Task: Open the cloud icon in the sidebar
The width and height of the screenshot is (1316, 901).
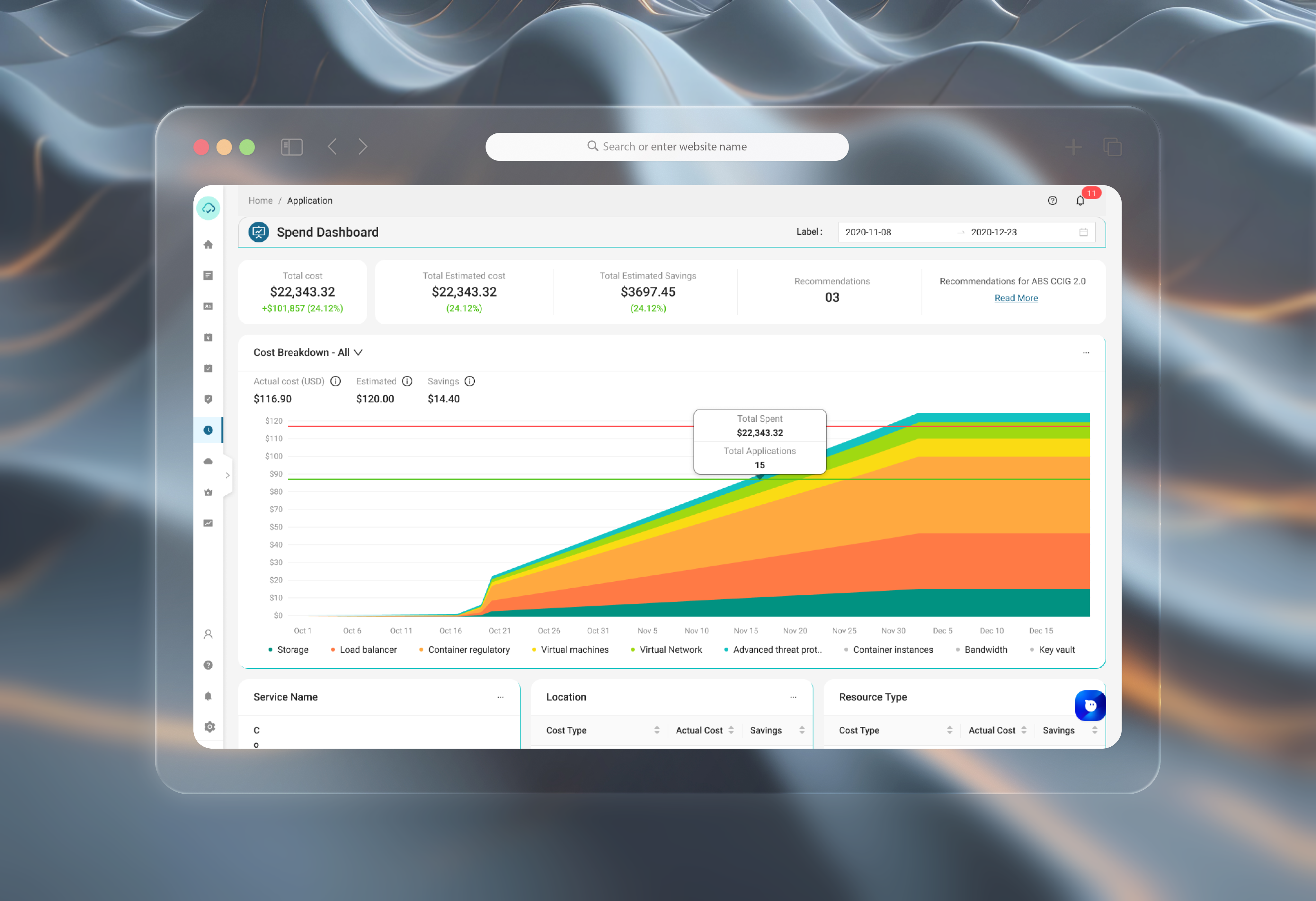Action: point(209,461)
